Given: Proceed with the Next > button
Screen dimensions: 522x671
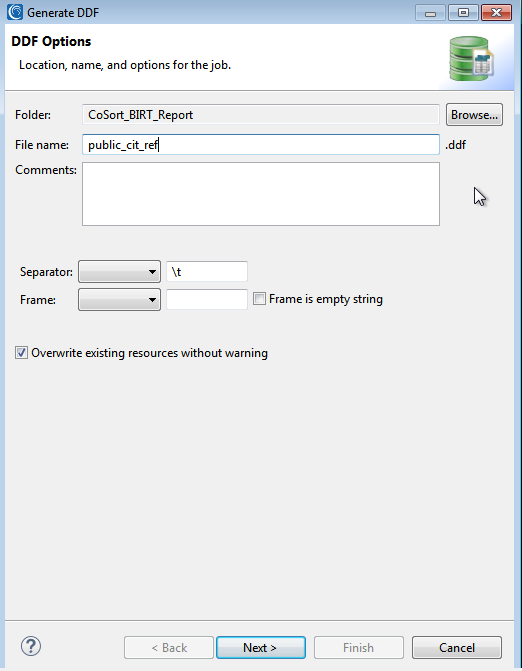Looking at the screenshot, I should point(261,647).
